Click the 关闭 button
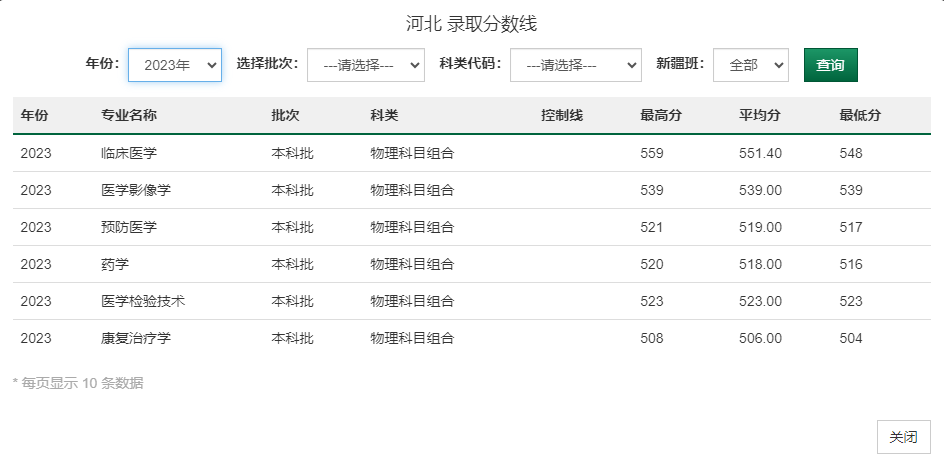 coord(903,437)
